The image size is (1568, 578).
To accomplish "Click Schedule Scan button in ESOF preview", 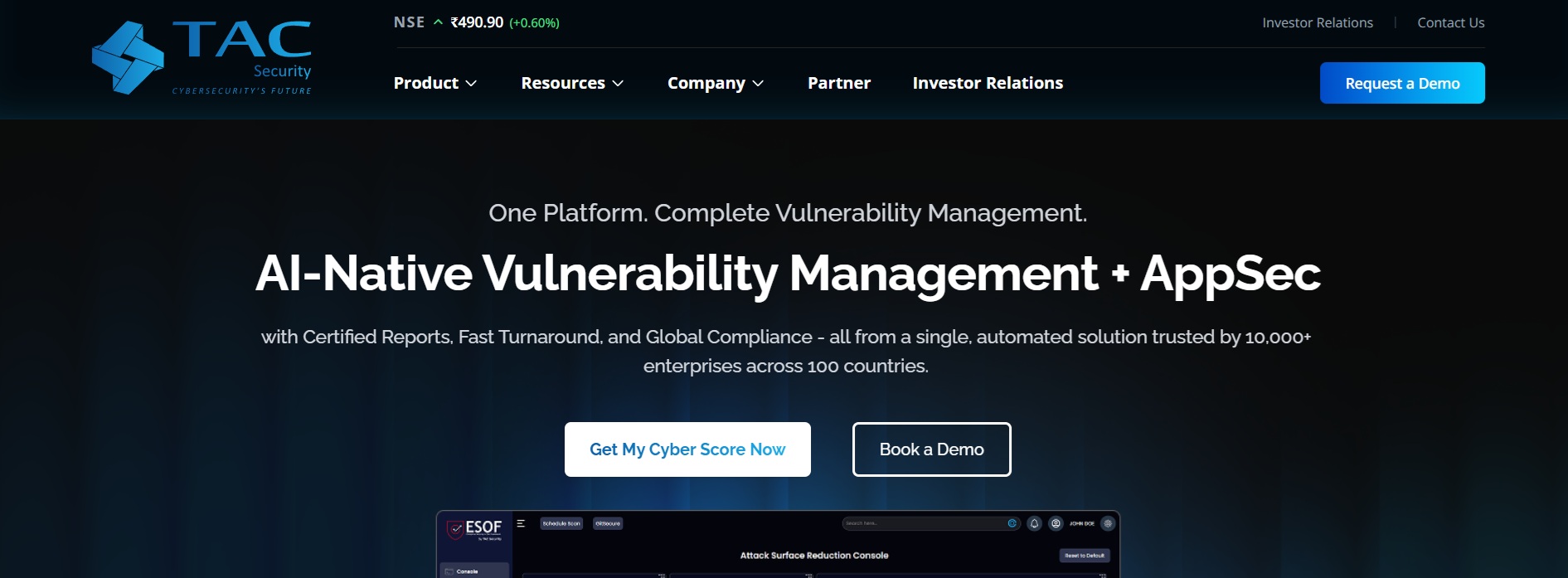I will (561, 523).
